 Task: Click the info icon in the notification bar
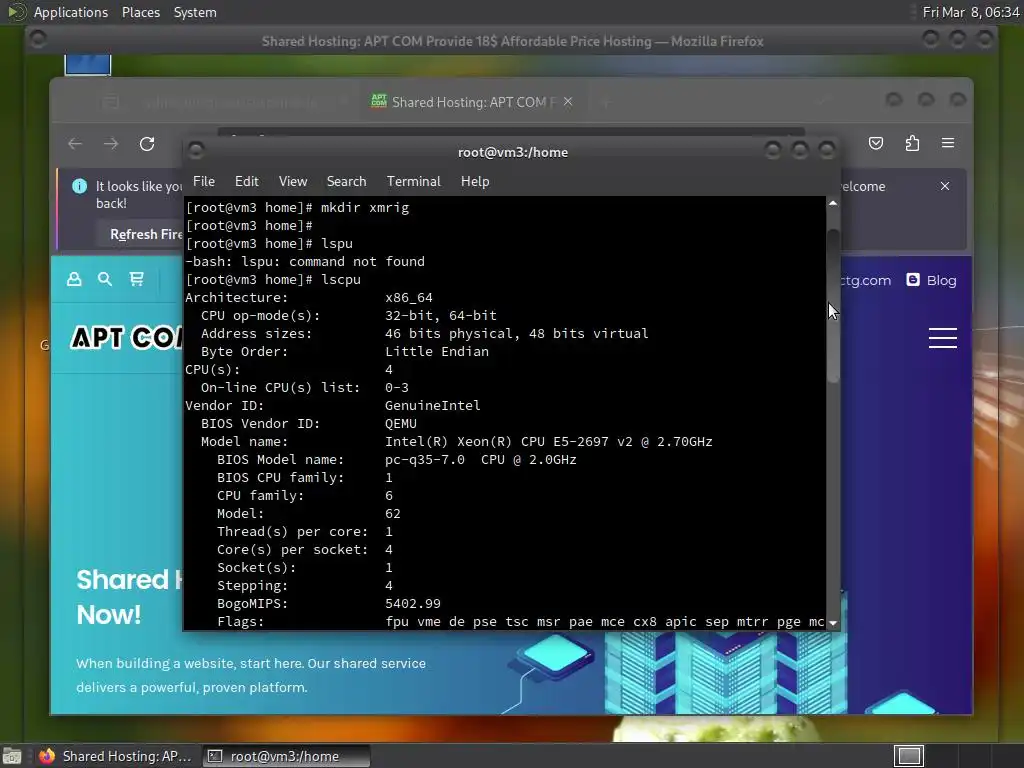[80, 186]
